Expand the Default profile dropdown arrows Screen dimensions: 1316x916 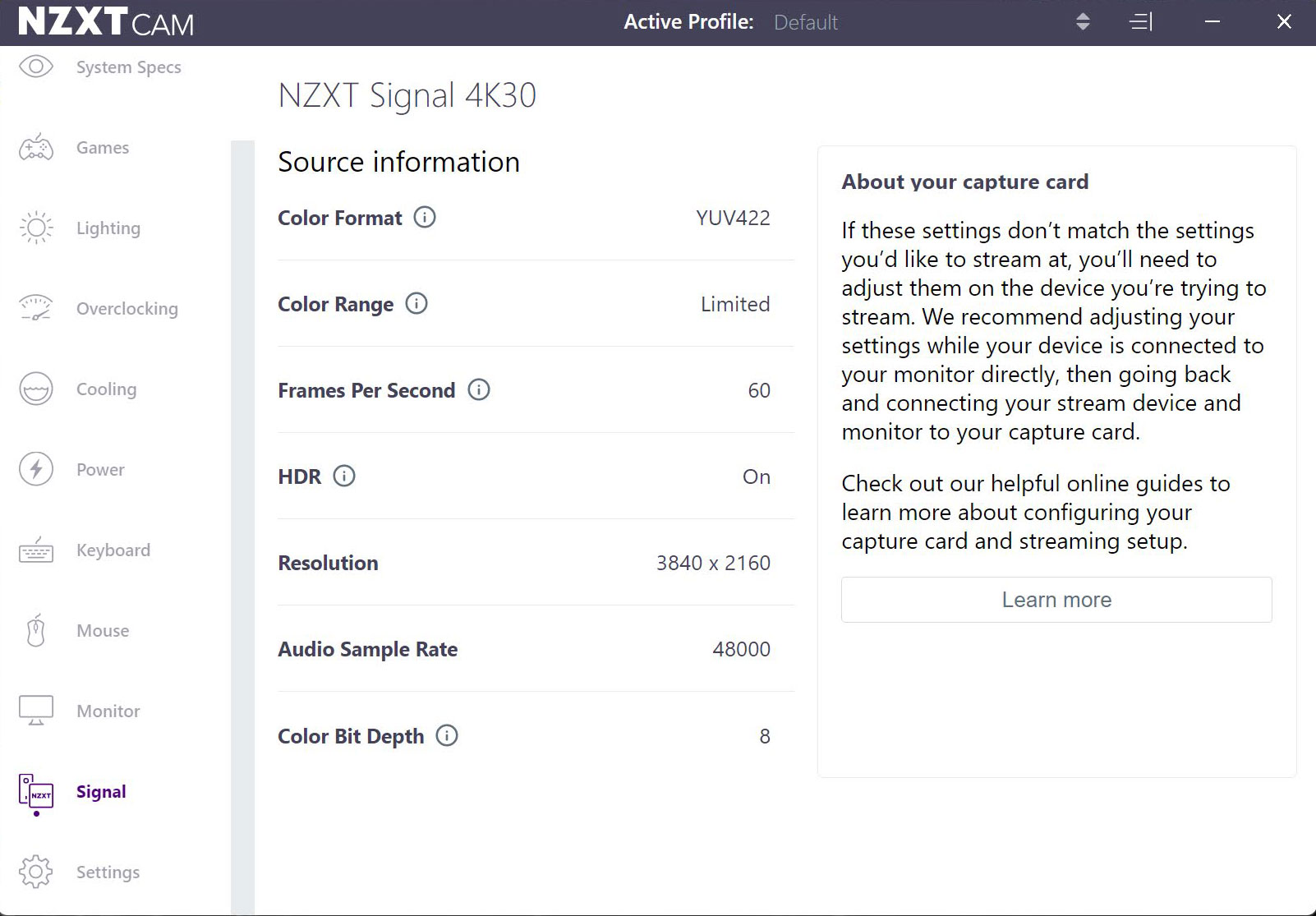(1084, 22)
